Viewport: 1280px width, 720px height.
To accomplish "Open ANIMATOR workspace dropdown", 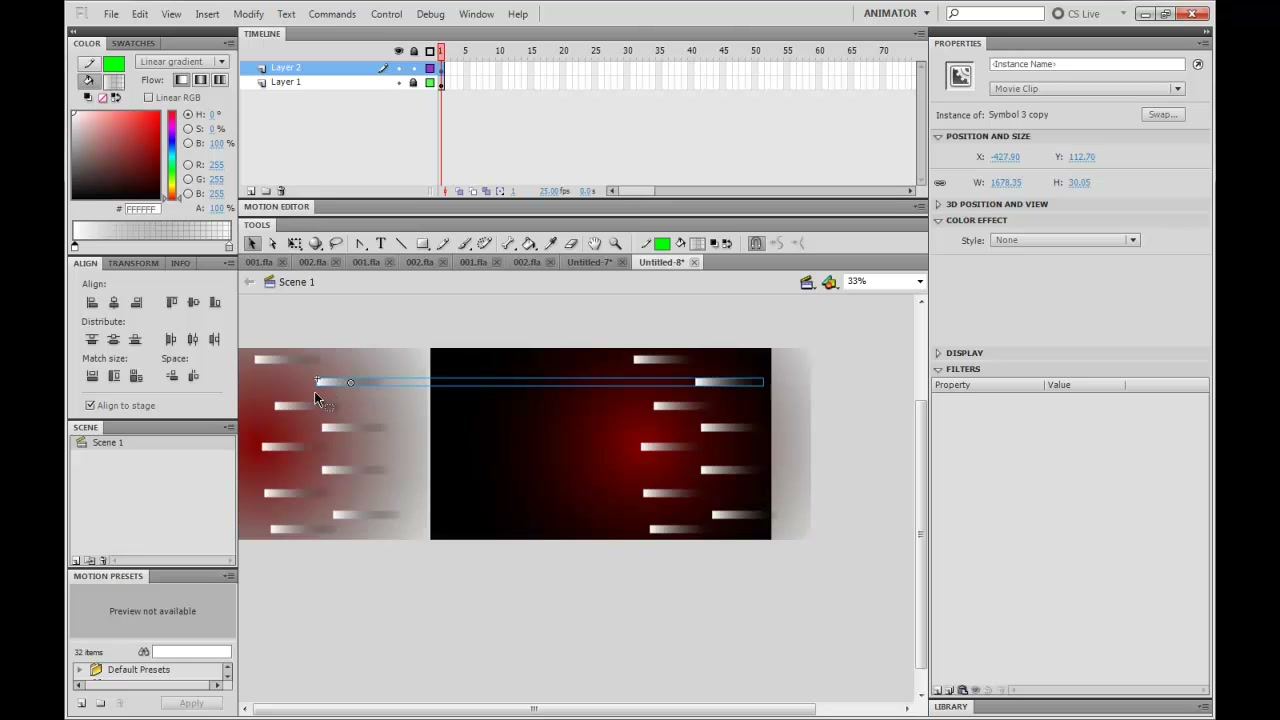I will (897, 14).
